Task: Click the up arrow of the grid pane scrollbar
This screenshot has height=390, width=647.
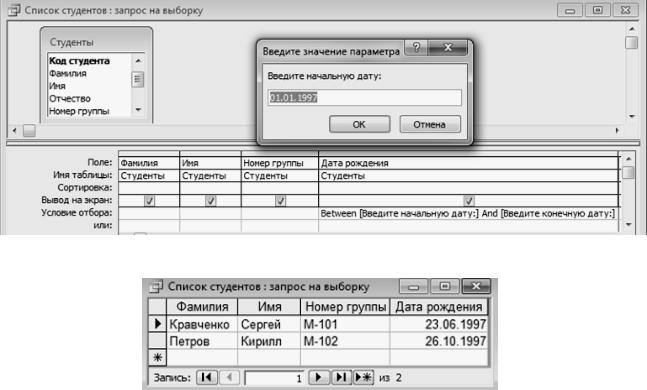Action: 628,159
